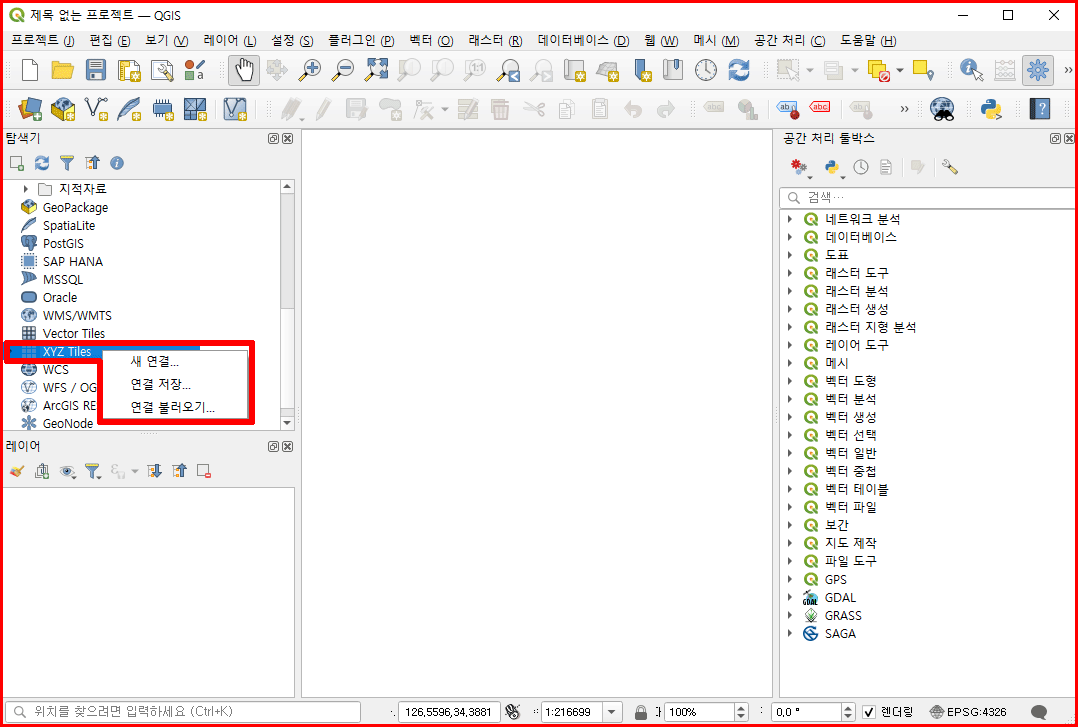Open the 도움말 menu
This screenshot has height=727, width=1078.
click(x=868, y=41)
